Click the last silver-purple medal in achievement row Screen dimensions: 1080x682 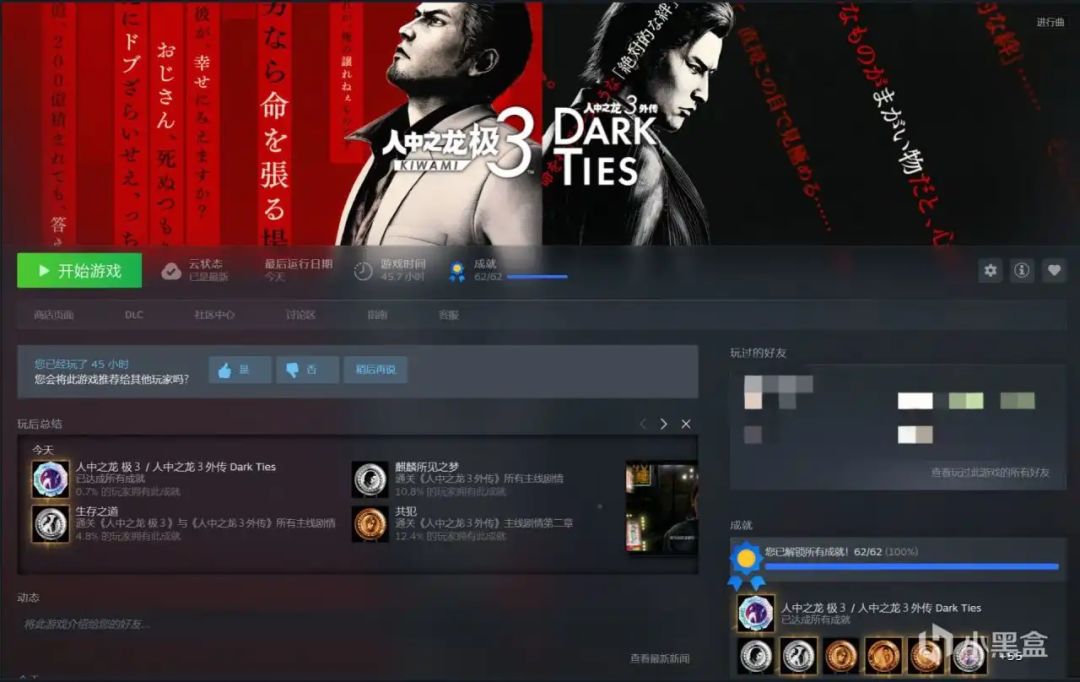[x=968, y=655]
